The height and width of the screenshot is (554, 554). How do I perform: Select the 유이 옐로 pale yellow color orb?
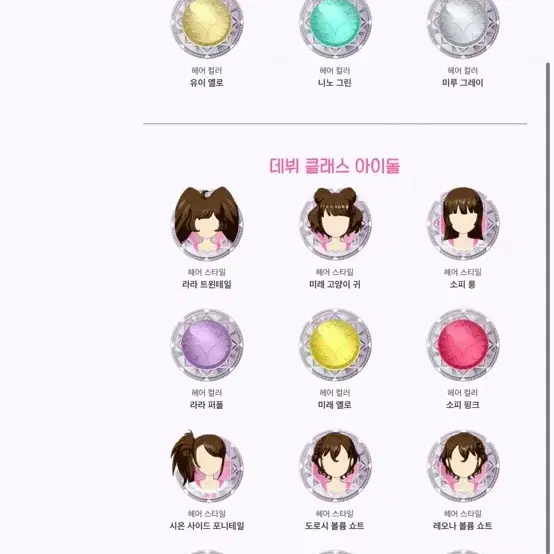207,23
